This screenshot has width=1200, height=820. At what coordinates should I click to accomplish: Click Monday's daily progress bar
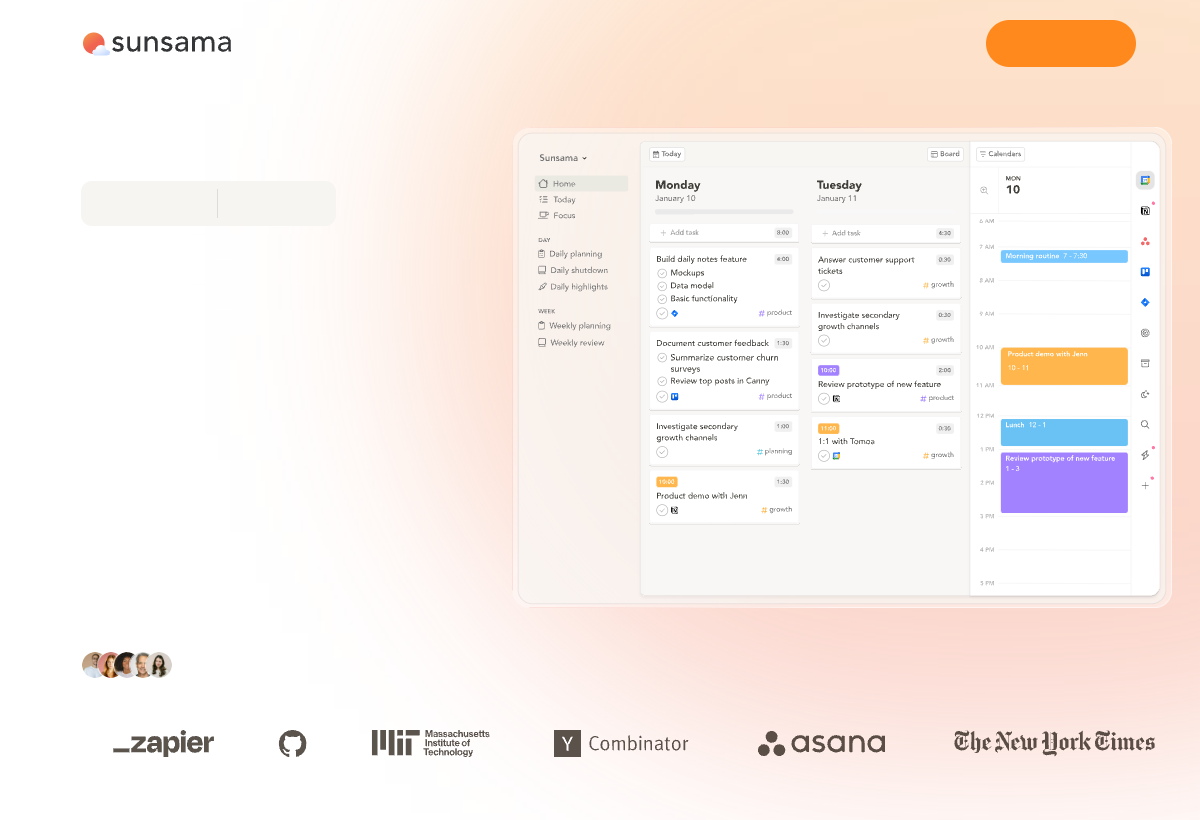(x=724, y=212)
